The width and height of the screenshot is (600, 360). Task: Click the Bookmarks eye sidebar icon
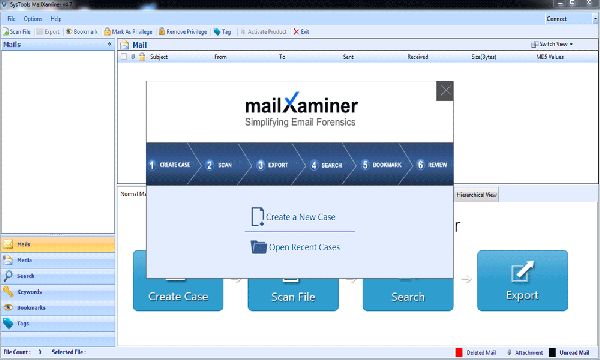(8, 308)
